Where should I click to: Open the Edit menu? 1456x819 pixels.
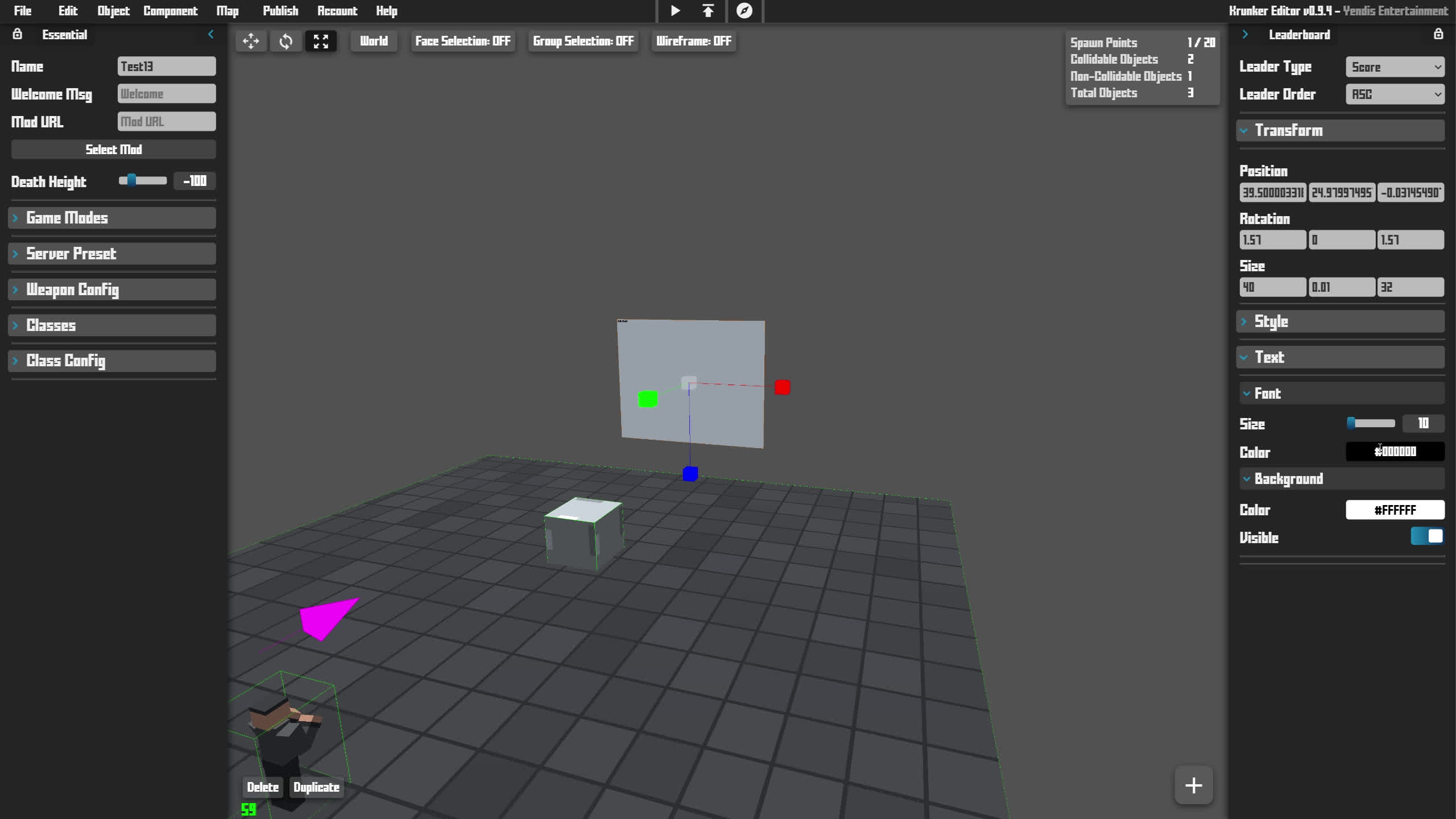point(68,11)
